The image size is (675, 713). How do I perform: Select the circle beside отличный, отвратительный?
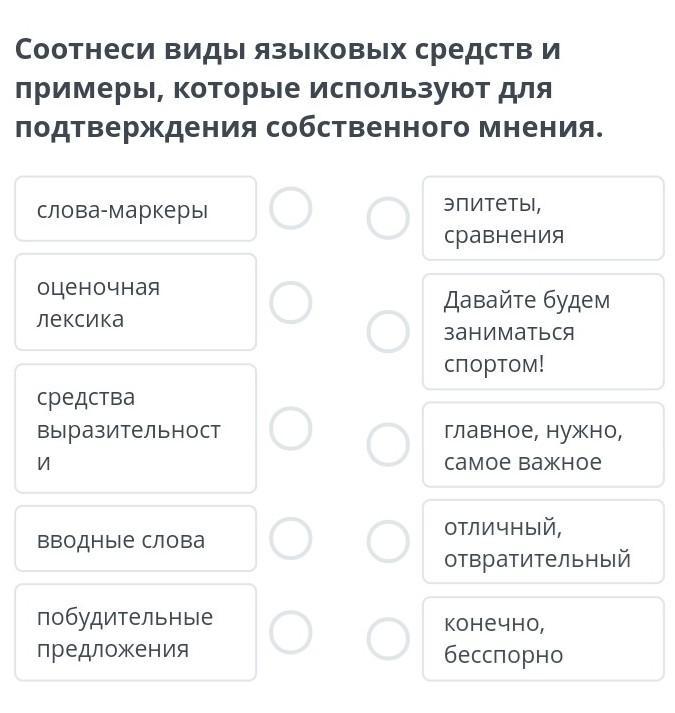[388, 542]
